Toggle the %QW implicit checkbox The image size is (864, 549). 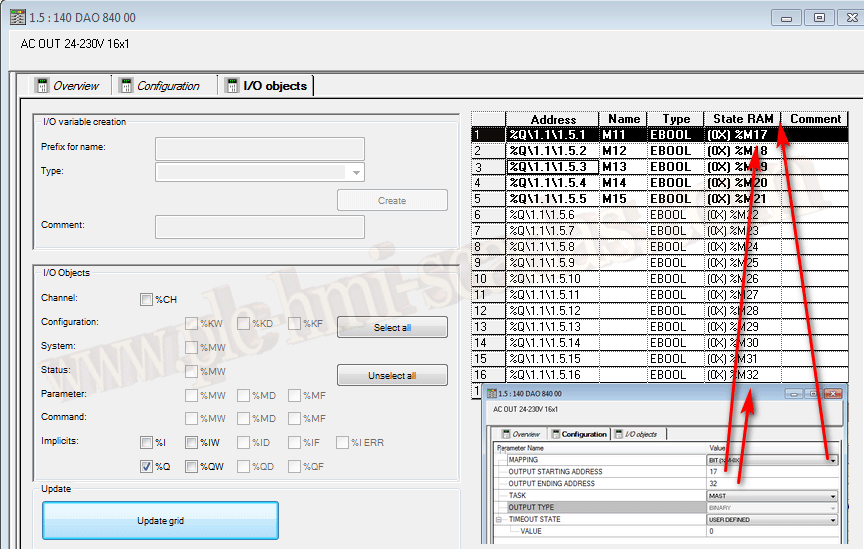(x=191, y=466)
